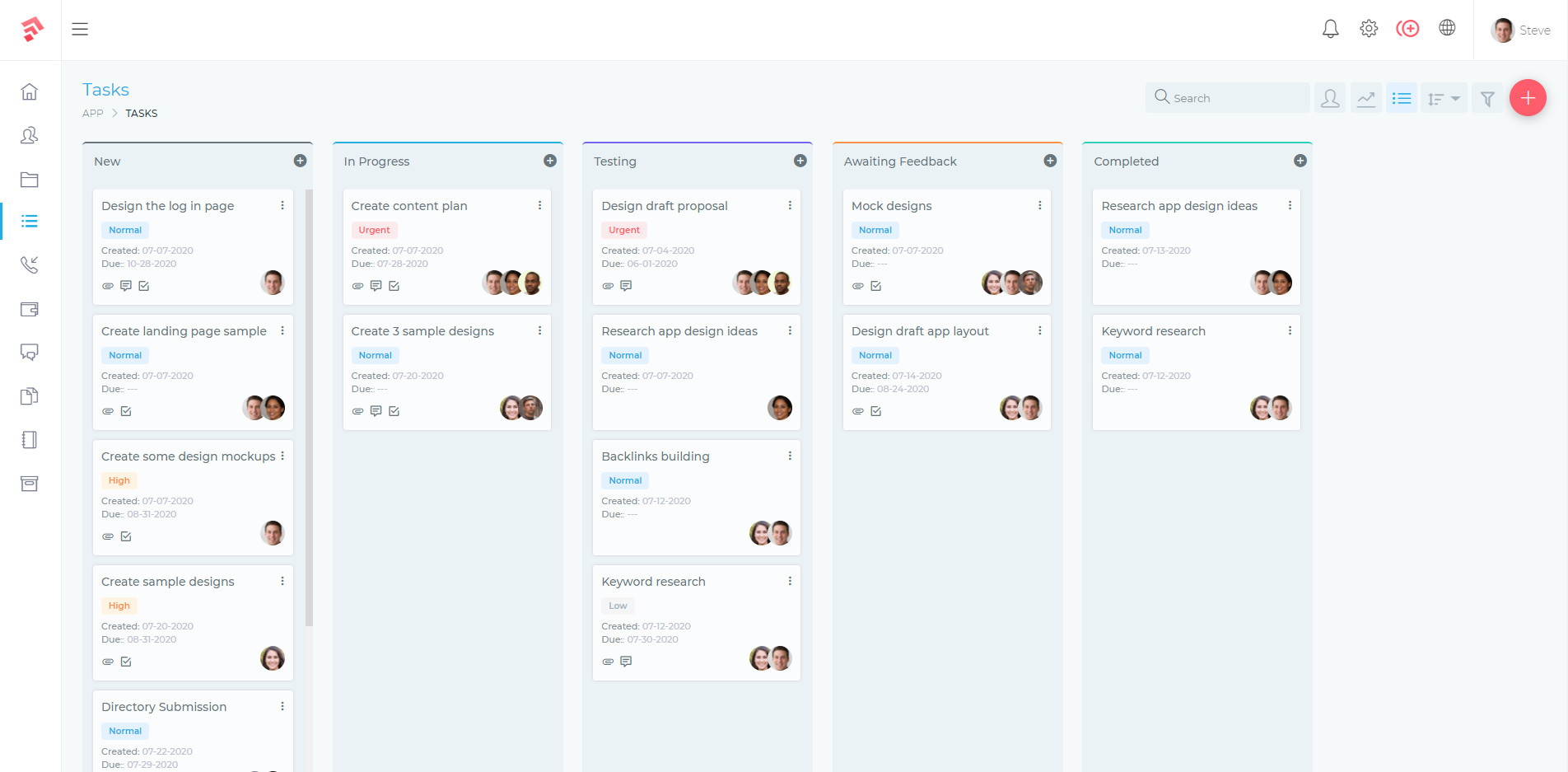Screen dimensions: 1568x772
Task: Open the Home page from the sidebar
Action: (29, 91)
